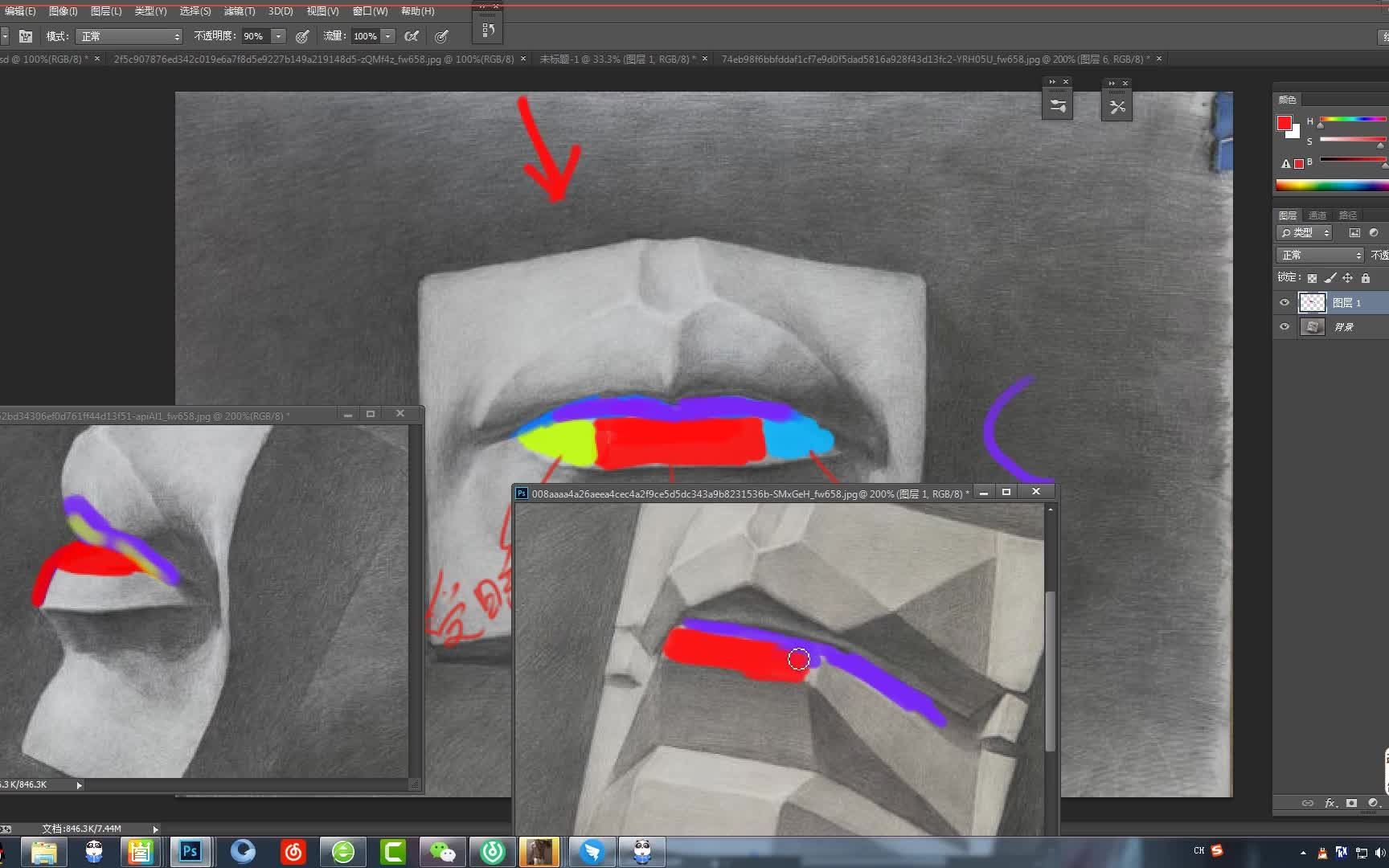Click the out-of-gamut warning triangle icon
1389x868 pixels.
(1285, 164)
